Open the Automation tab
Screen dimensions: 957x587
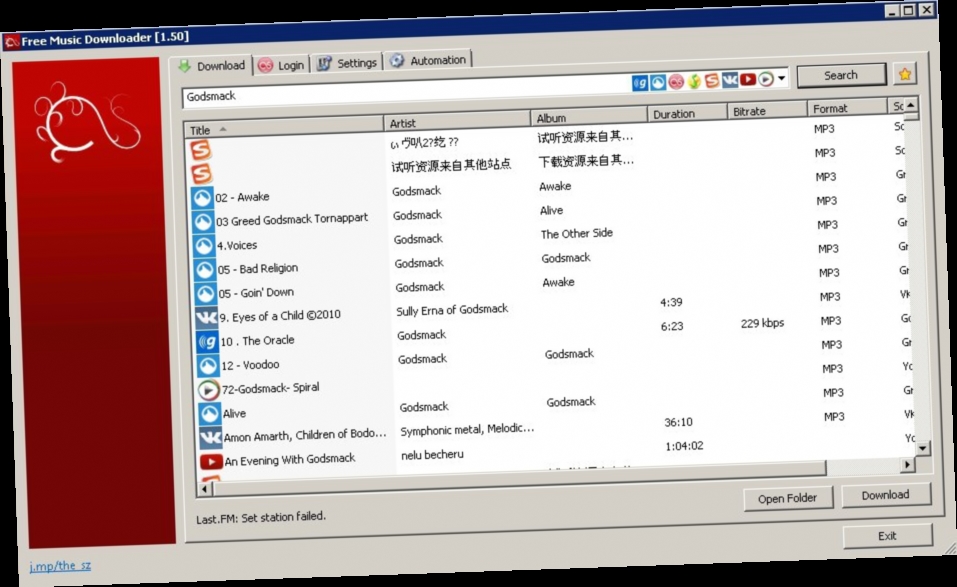tap(428, 60)
